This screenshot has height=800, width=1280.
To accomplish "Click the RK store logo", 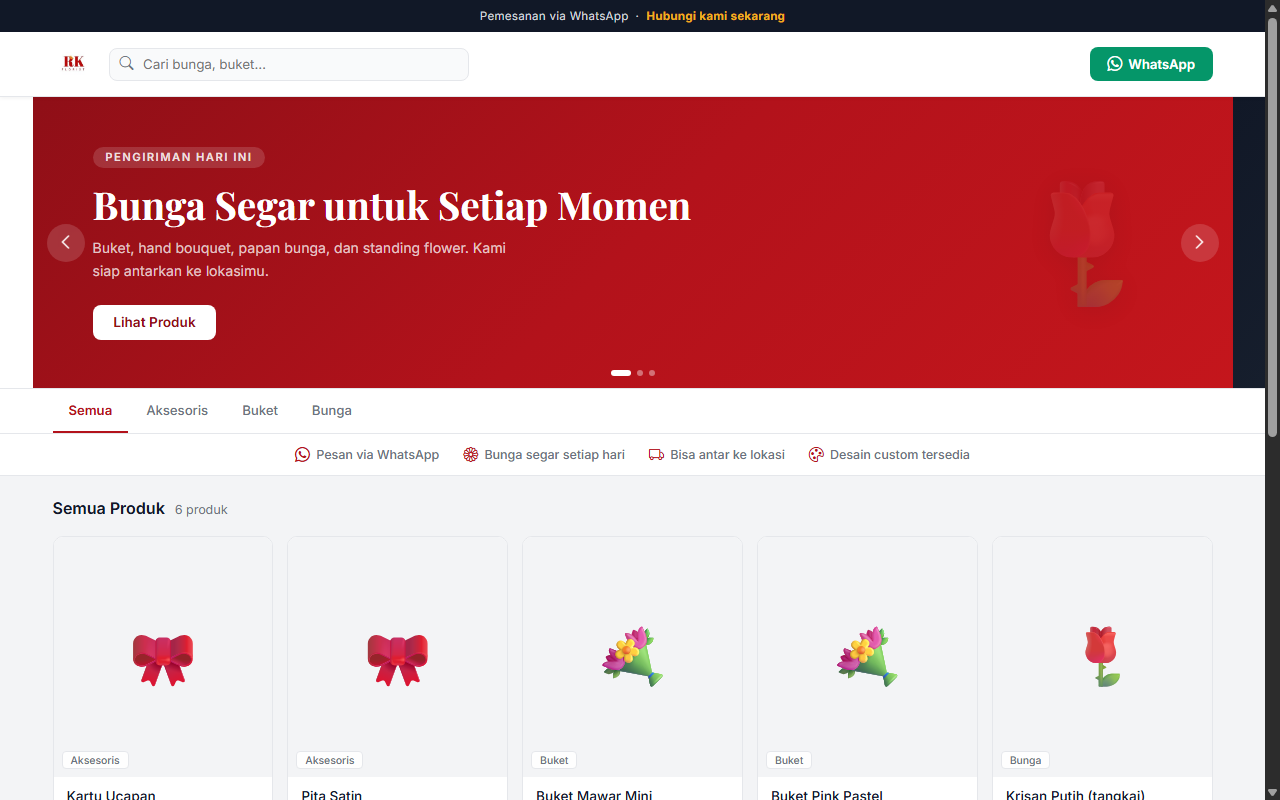I will [73, 63].
